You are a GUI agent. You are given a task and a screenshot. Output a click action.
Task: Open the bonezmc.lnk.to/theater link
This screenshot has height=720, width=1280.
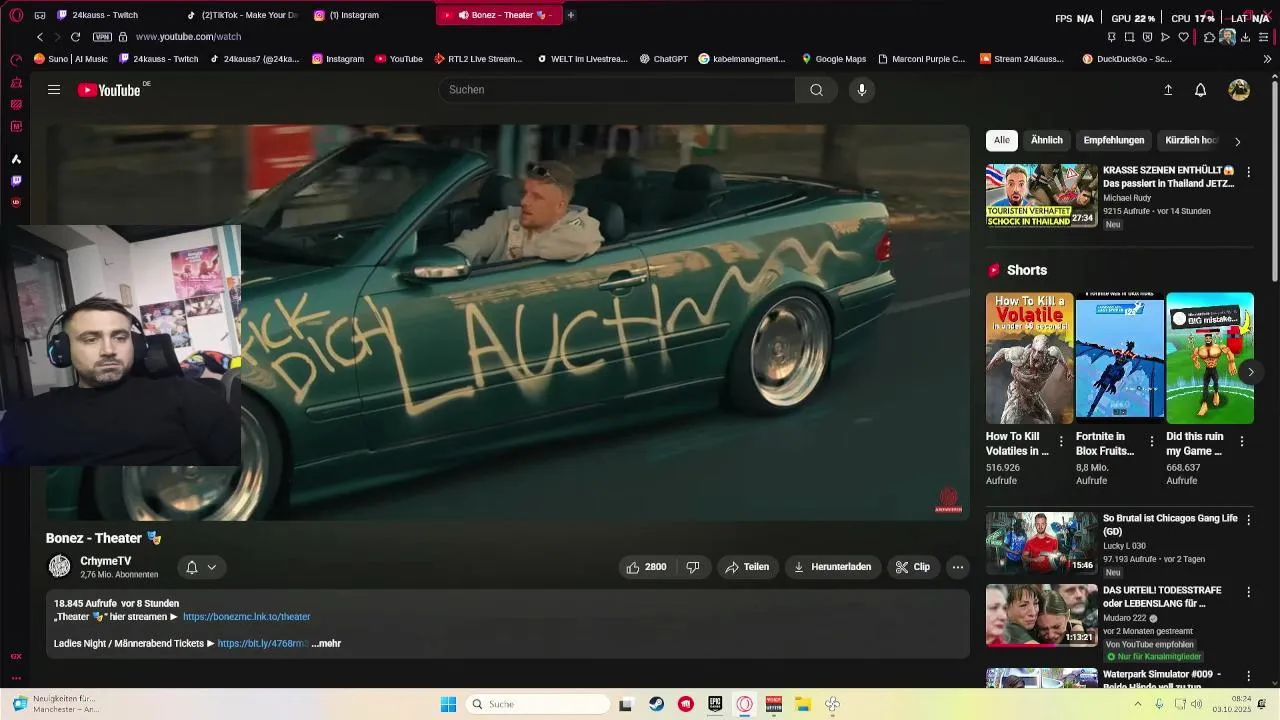246,617
